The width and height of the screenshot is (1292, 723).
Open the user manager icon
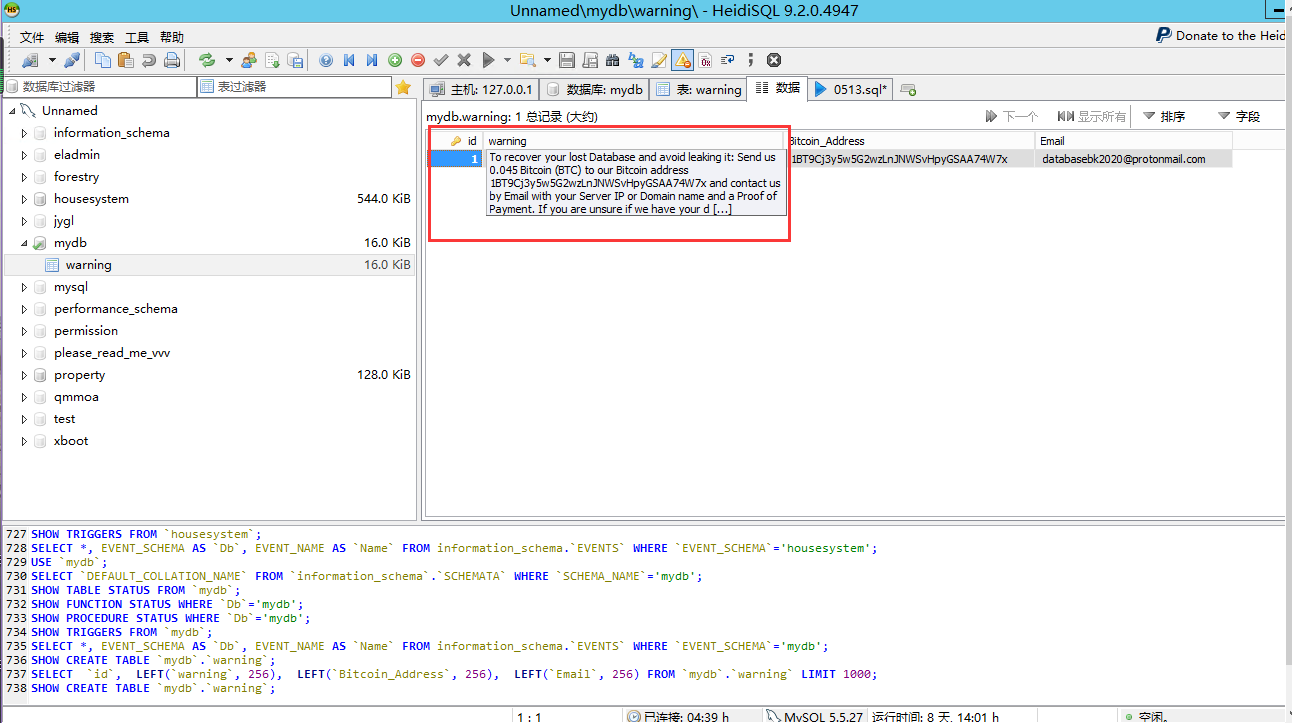coord(249,60)
